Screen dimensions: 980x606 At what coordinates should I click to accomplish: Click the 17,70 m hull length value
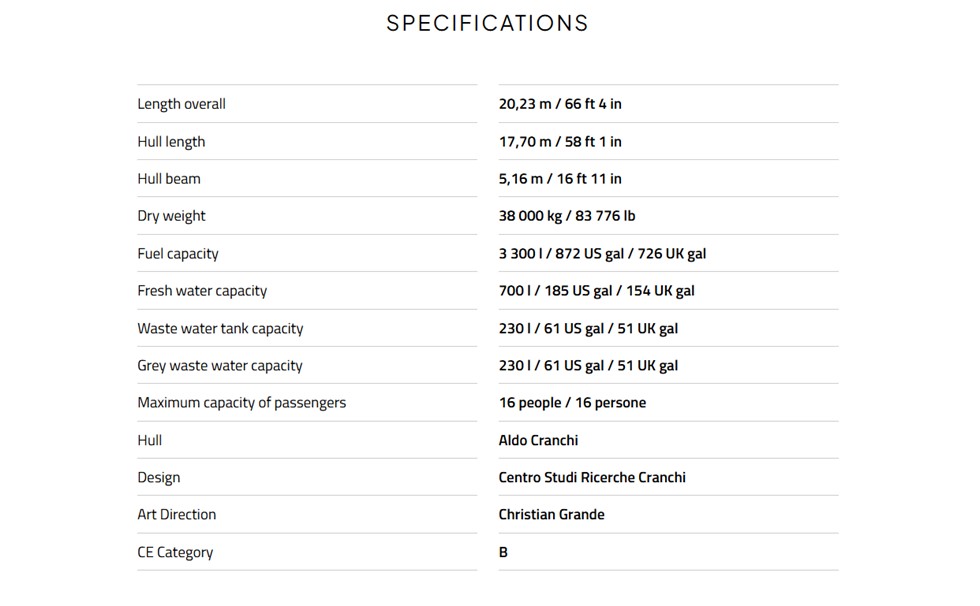[x=560, y=142]
